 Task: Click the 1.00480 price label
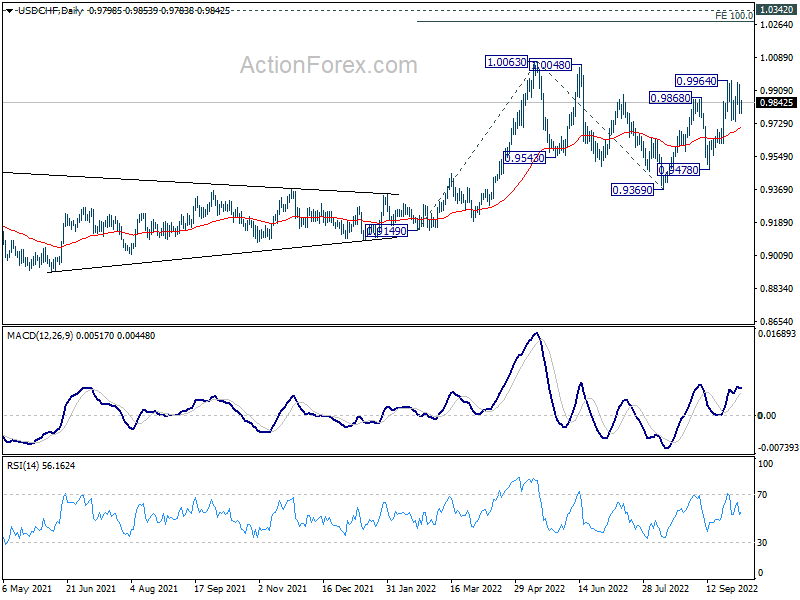click(550, 65)
